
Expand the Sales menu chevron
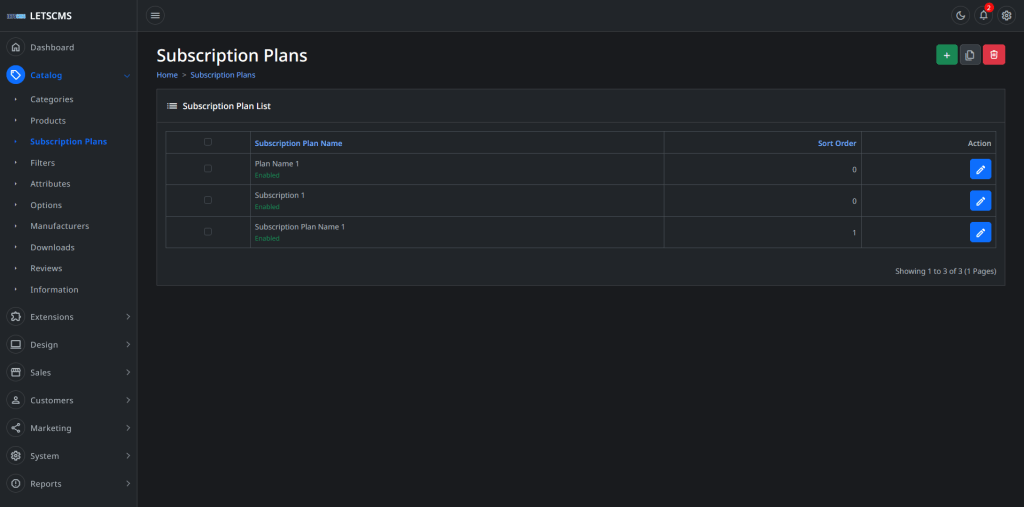[128, 372]
